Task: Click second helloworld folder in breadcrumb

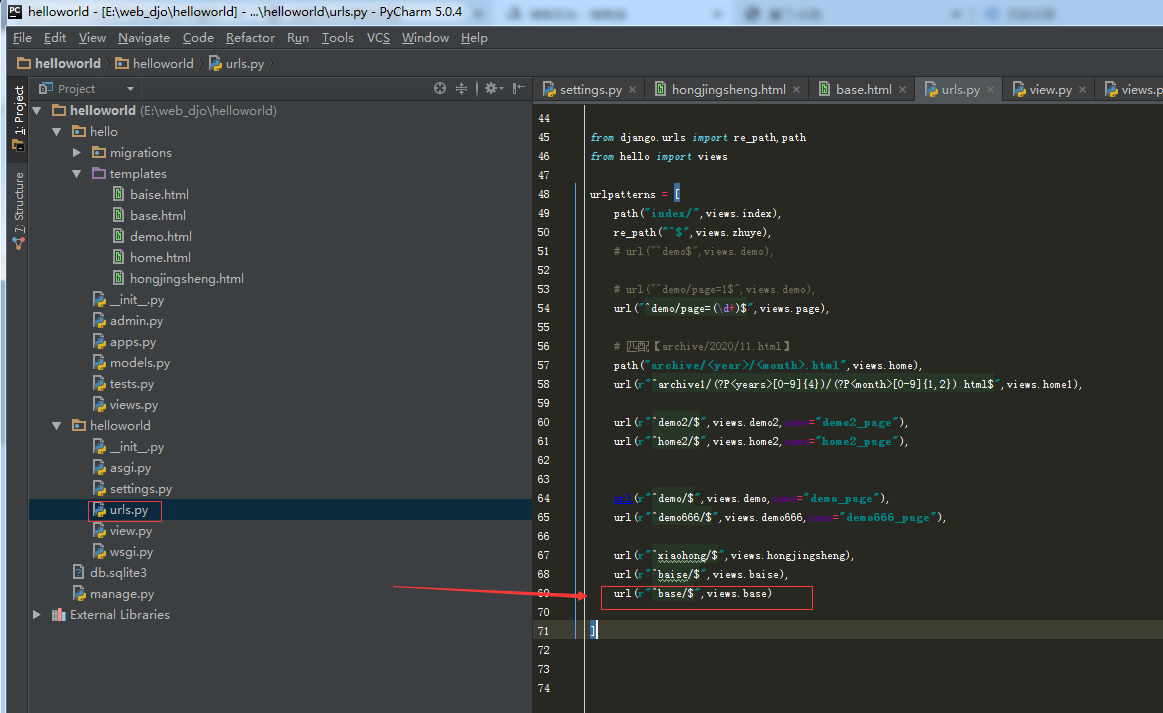Action: (x=154, y=64)
